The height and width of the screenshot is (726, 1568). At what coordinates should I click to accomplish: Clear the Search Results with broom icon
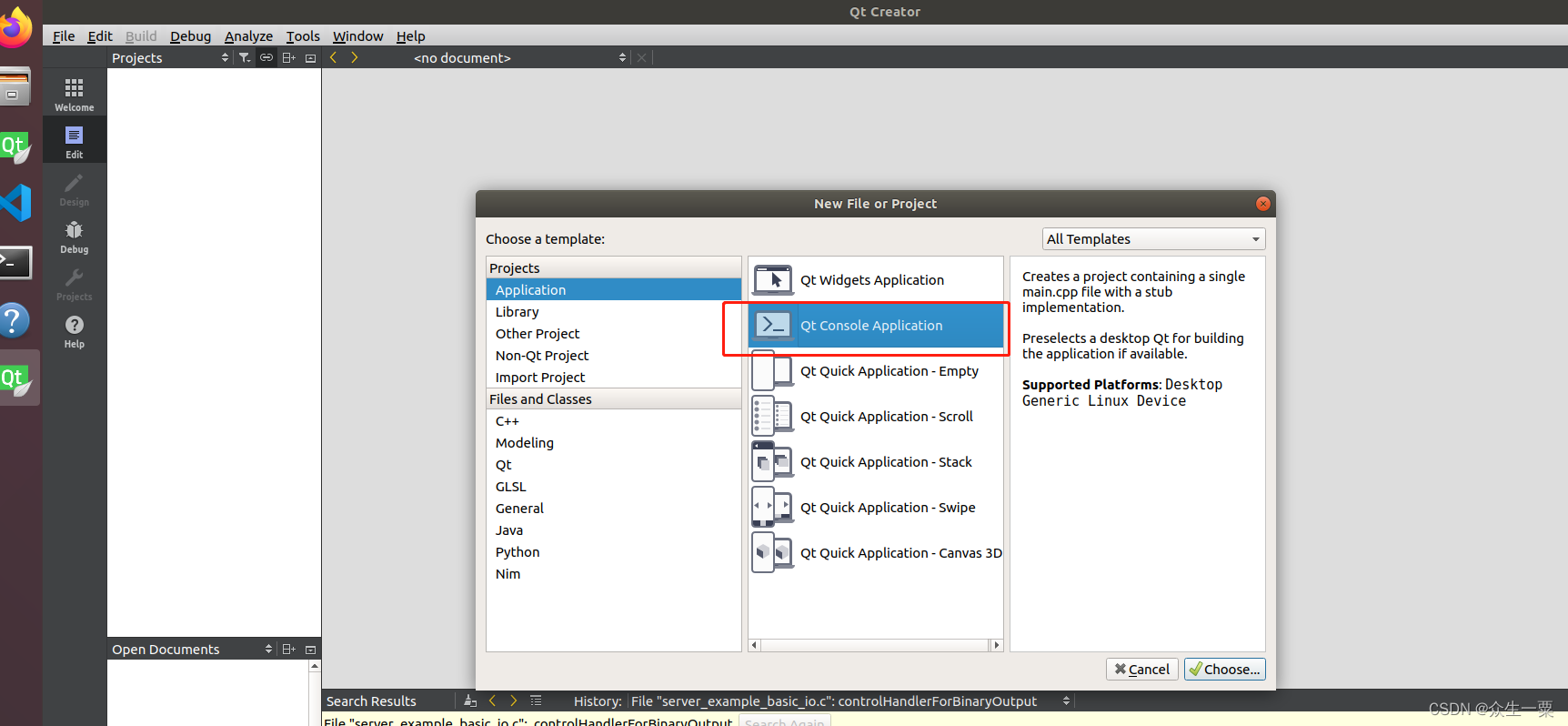click(x=470, y=701)
